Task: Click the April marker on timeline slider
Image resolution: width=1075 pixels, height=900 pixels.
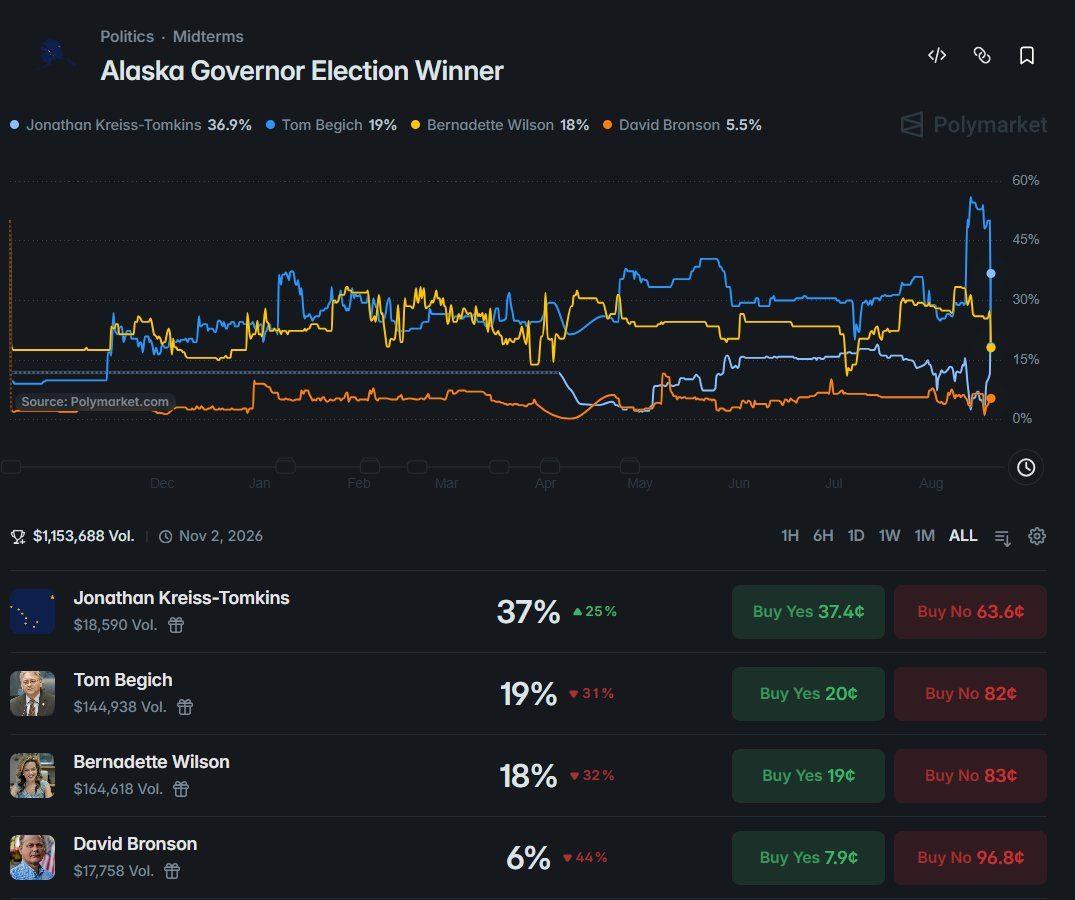Action: pos(550,467)
